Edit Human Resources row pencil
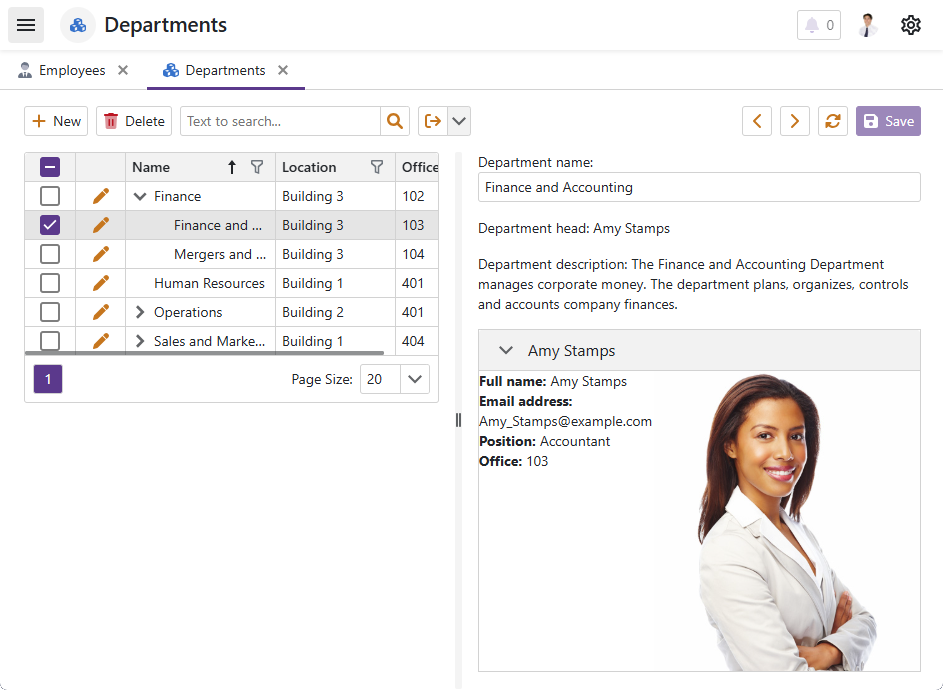Viewport: 943px width, 690px height. 101,283
